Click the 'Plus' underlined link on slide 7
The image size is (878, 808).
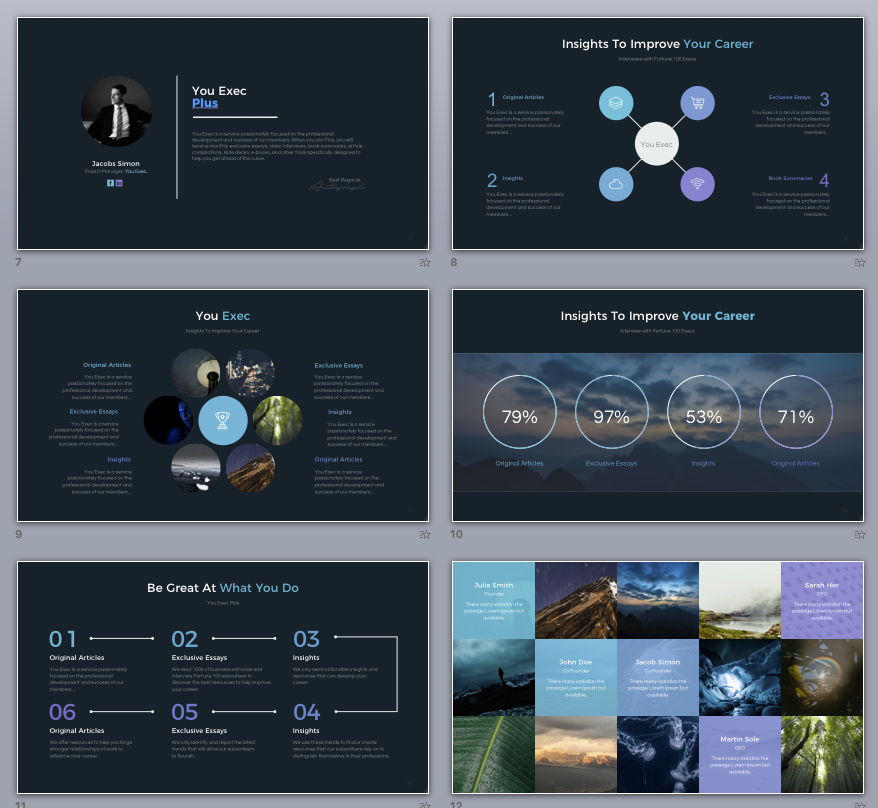(x=205, y=103)
